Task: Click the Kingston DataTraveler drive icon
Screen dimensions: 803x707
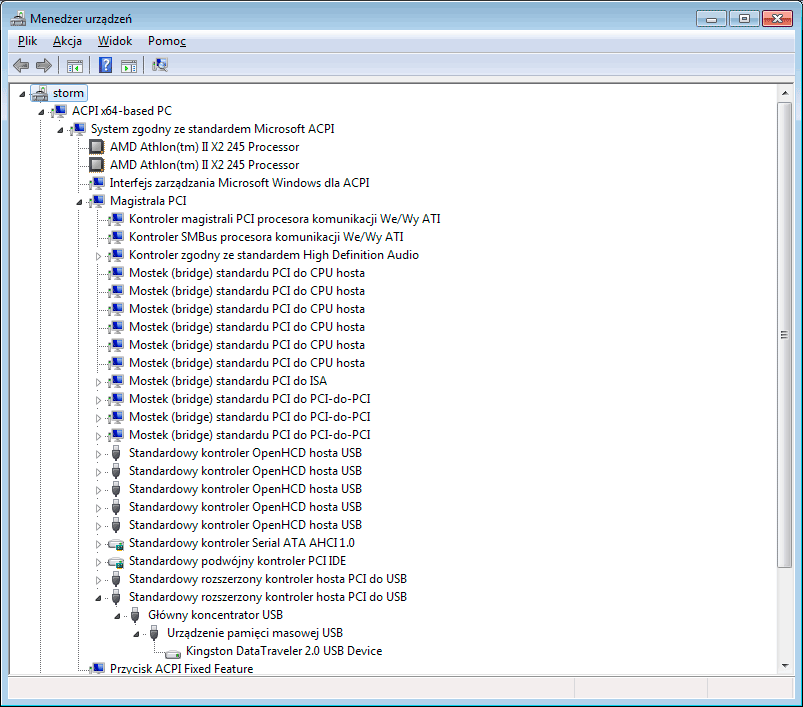Action: tap(173, 653)
